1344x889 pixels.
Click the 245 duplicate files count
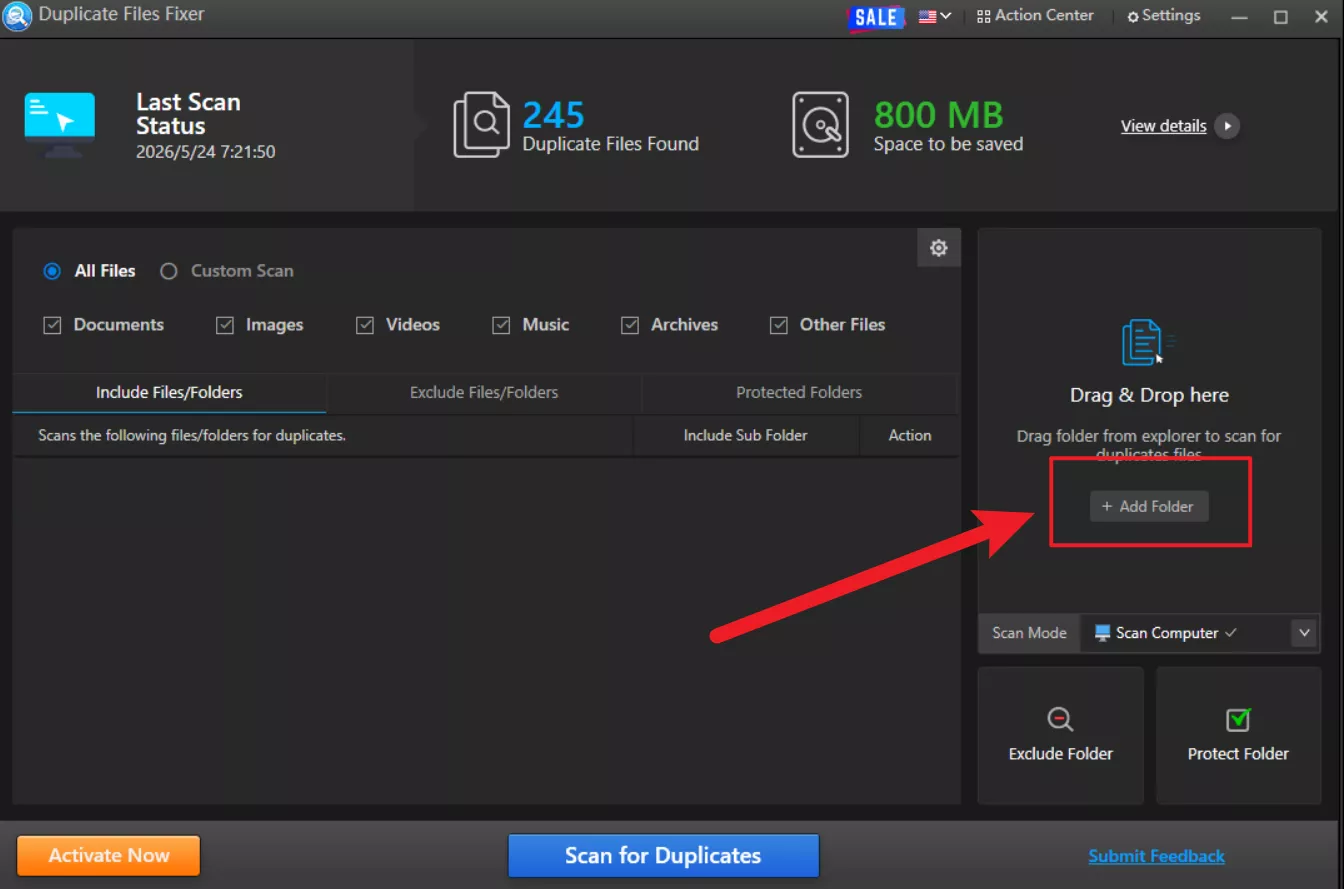point(553,115)
